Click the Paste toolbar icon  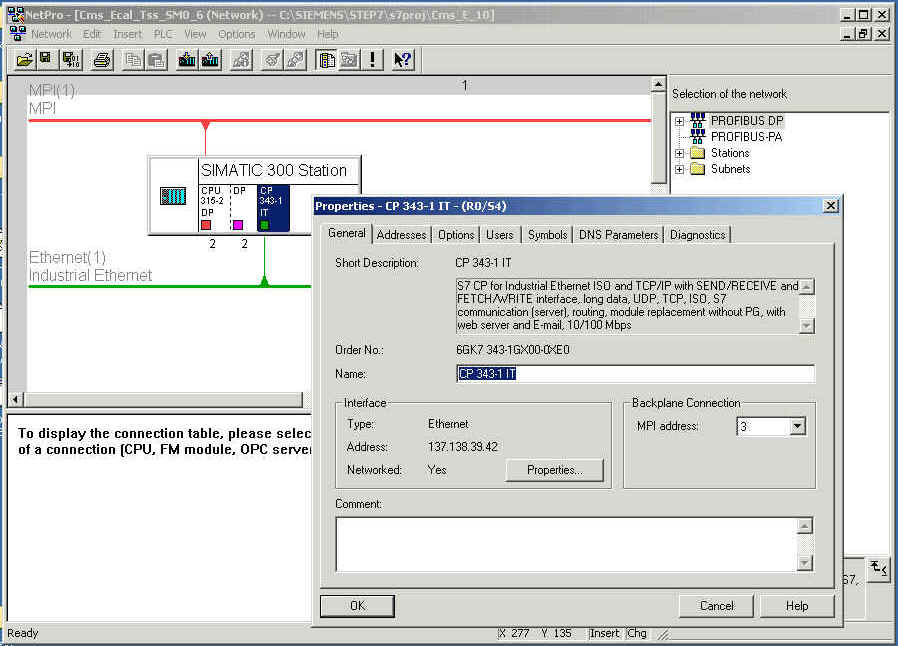[x=156, y=60]
